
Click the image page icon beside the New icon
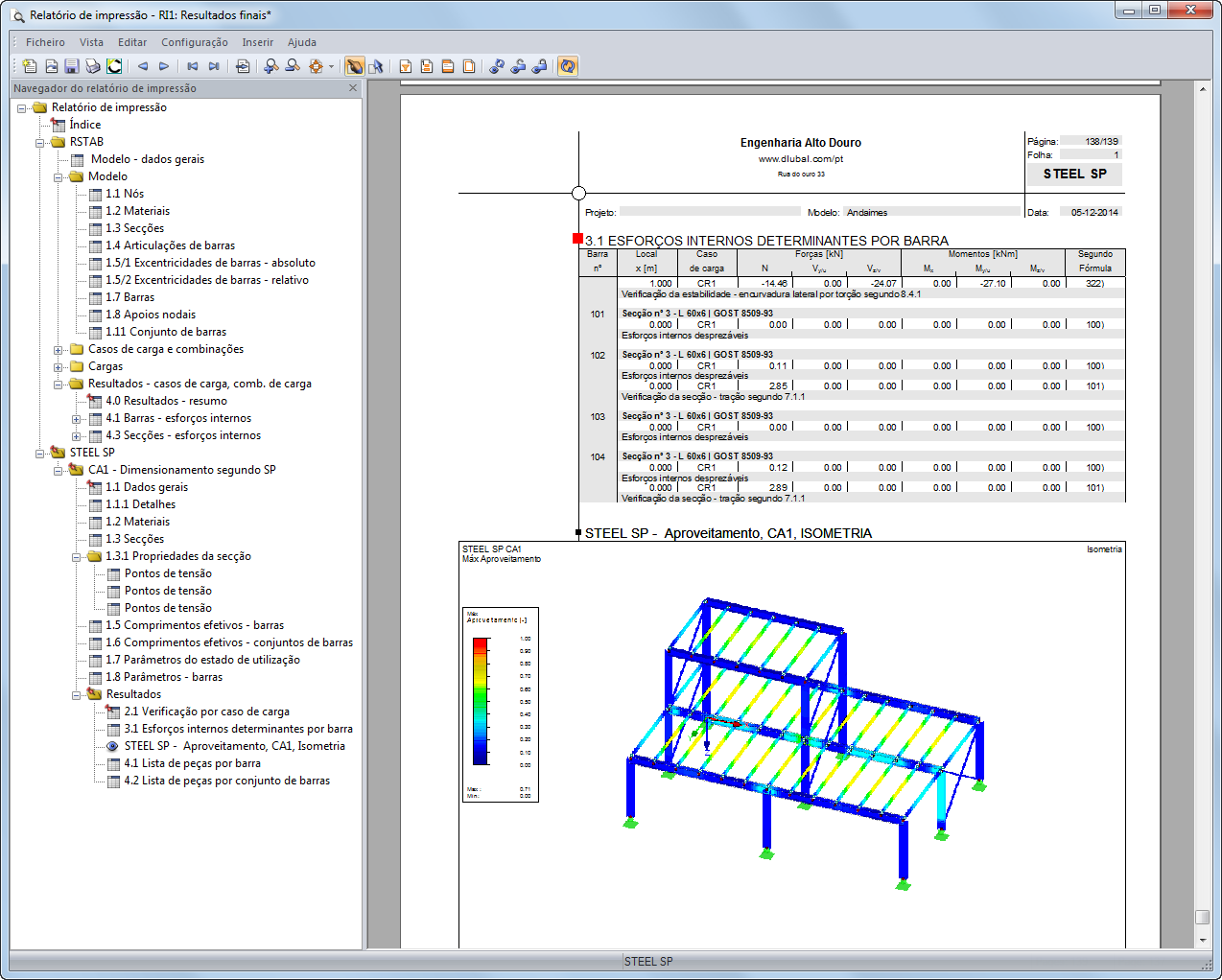(51, 66)
